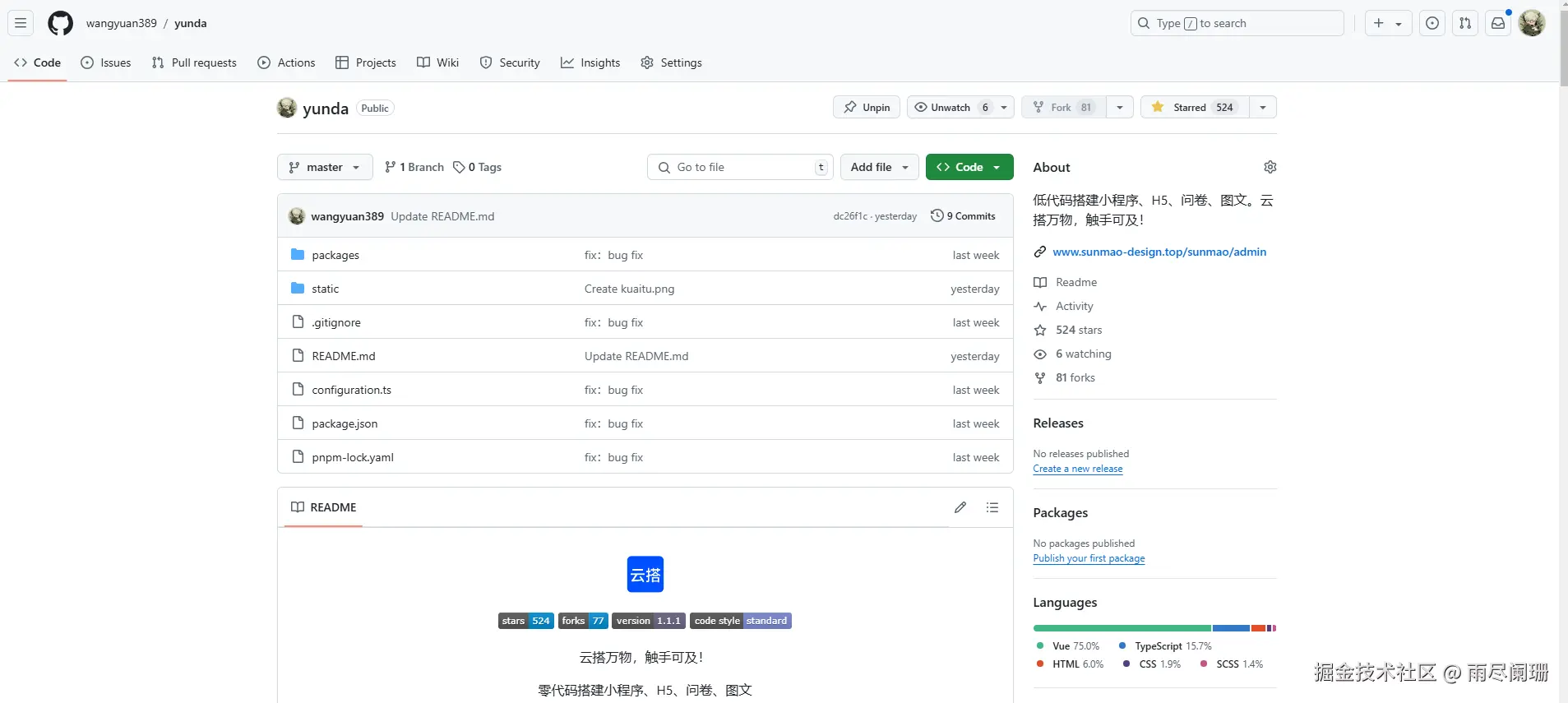
Task: View 1 Branch link
Action: [x=414, y=167]
